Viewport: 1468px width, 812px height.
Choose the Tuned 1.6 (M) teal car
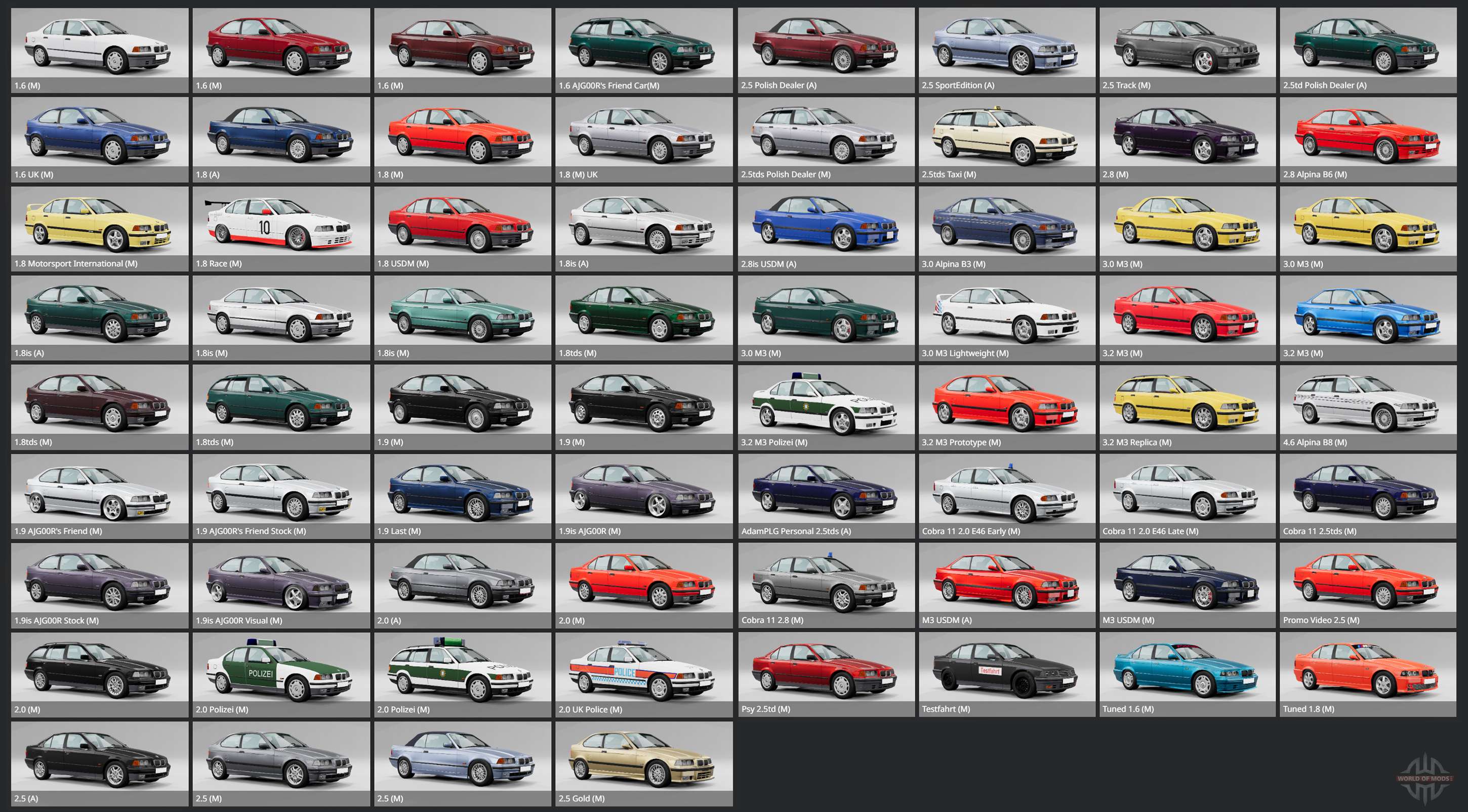point(1188,675)
